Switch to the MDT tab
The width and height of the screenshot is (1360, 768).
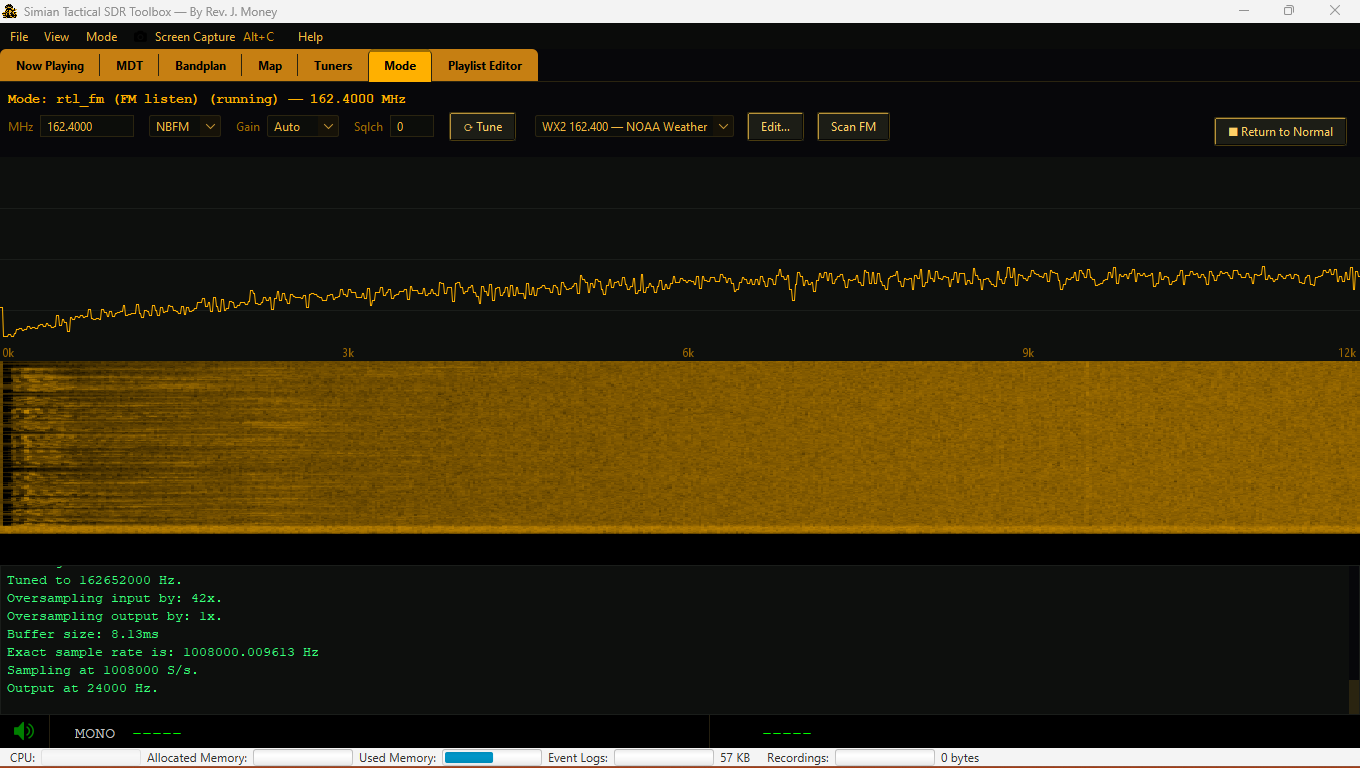pyautogui.click(x=130, y=66)
